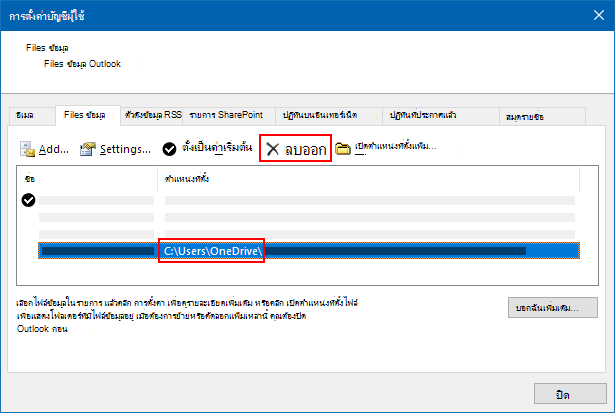The width and height of the screenshot is (615, 413).
Task: Open Settings for the selected data file
Action: (x=115, y=149)
